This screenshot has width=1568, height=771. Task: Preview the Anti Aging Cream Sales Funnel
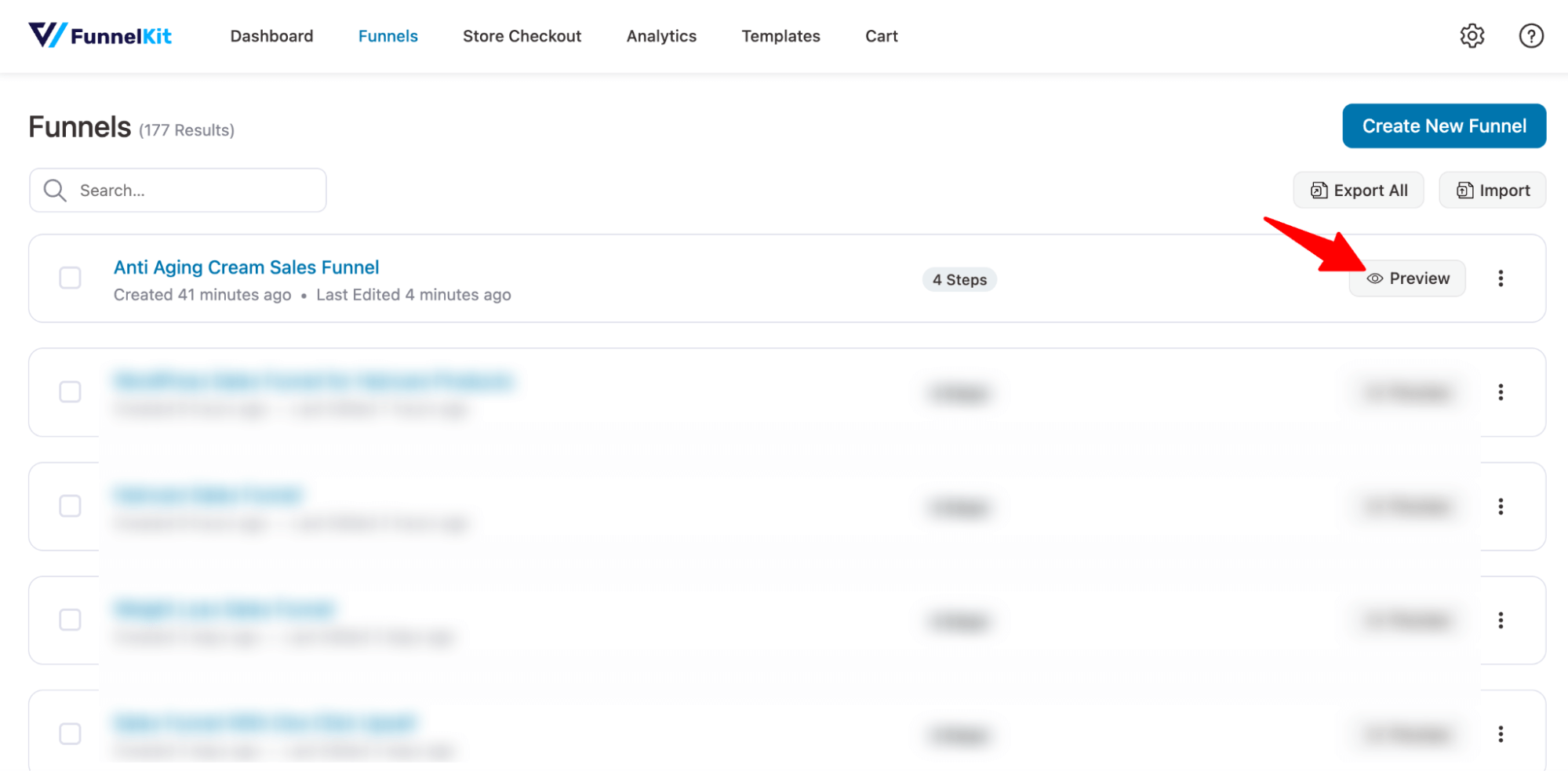[x=1406, y=278]
